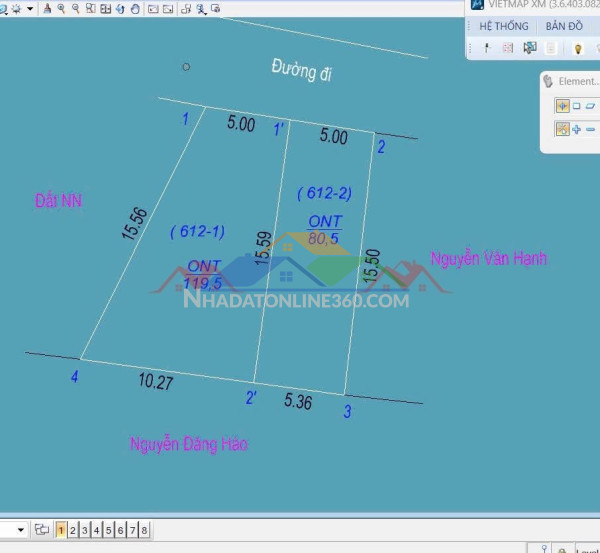
Task: Open the walk/navigate view tool with dropdown
Action: [x=201, y=9]
